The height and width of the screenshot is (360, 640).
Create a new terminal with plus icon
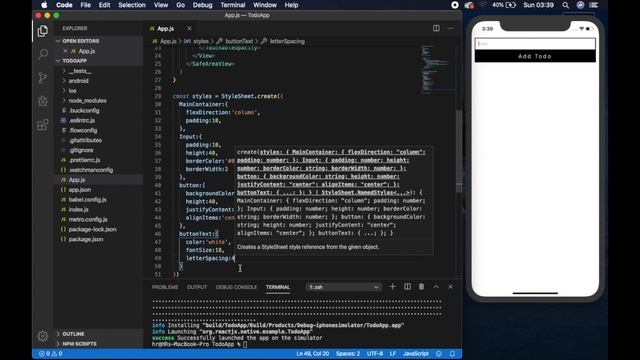392,287
